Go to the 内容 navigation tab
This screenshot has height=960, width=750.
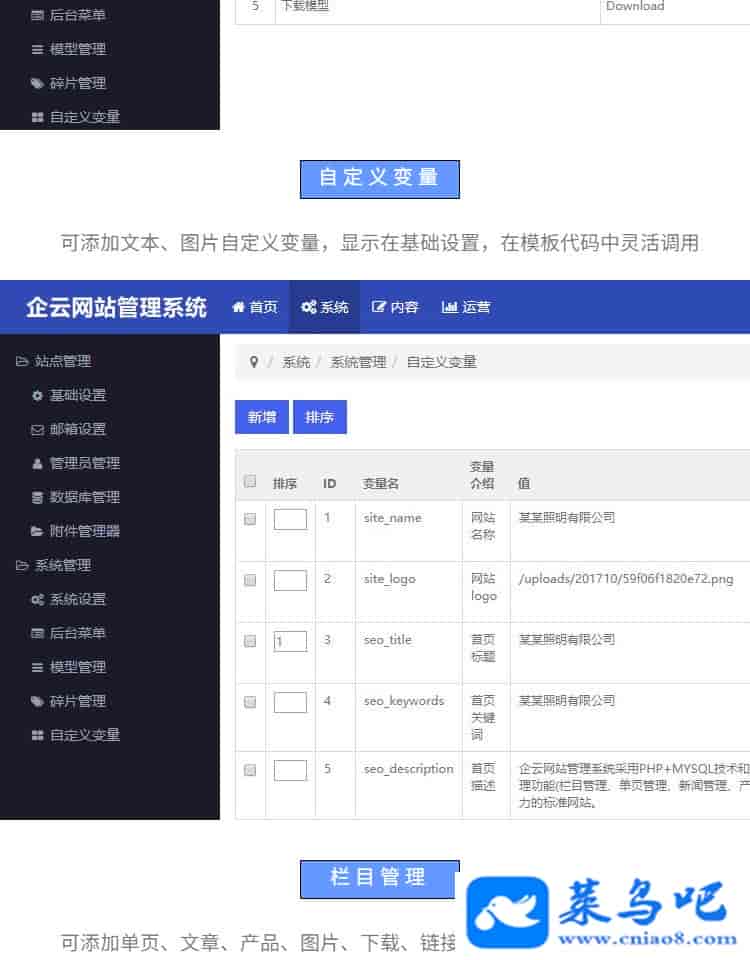pyautogui.click(x=395, y=307)
